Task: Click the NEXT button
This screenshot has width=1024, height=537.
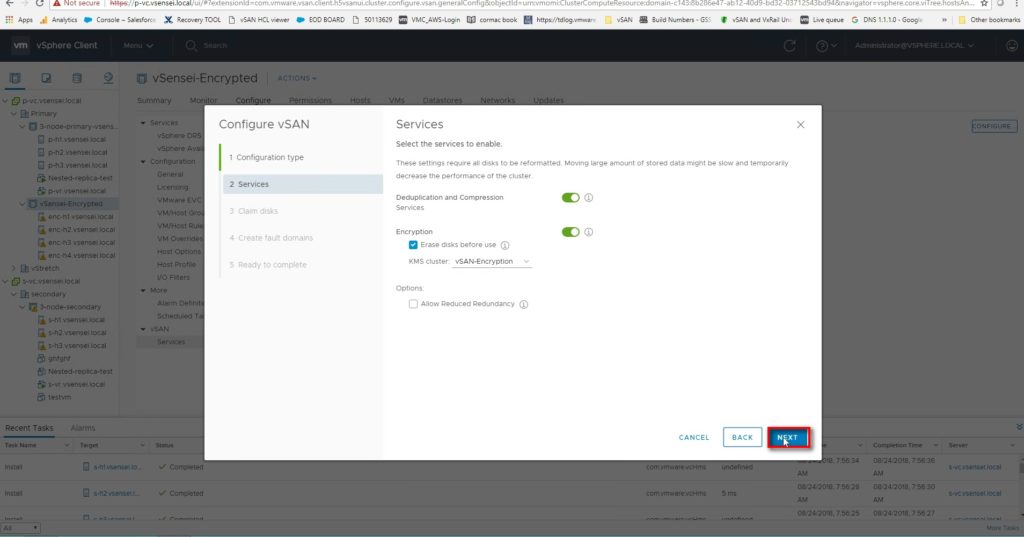Action: (788, 437)
